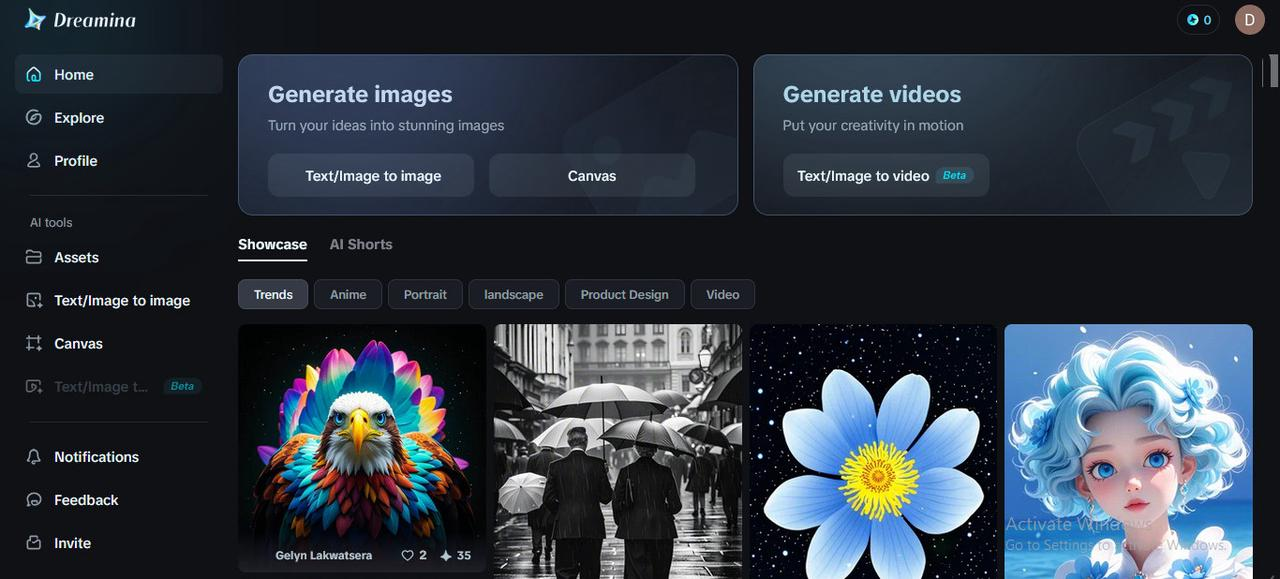Image resolution: width=1280 pixels, height=579 pixels.
Task: Click author name Gelyn Lakwatsera
Action: click(x=323, y=555)
